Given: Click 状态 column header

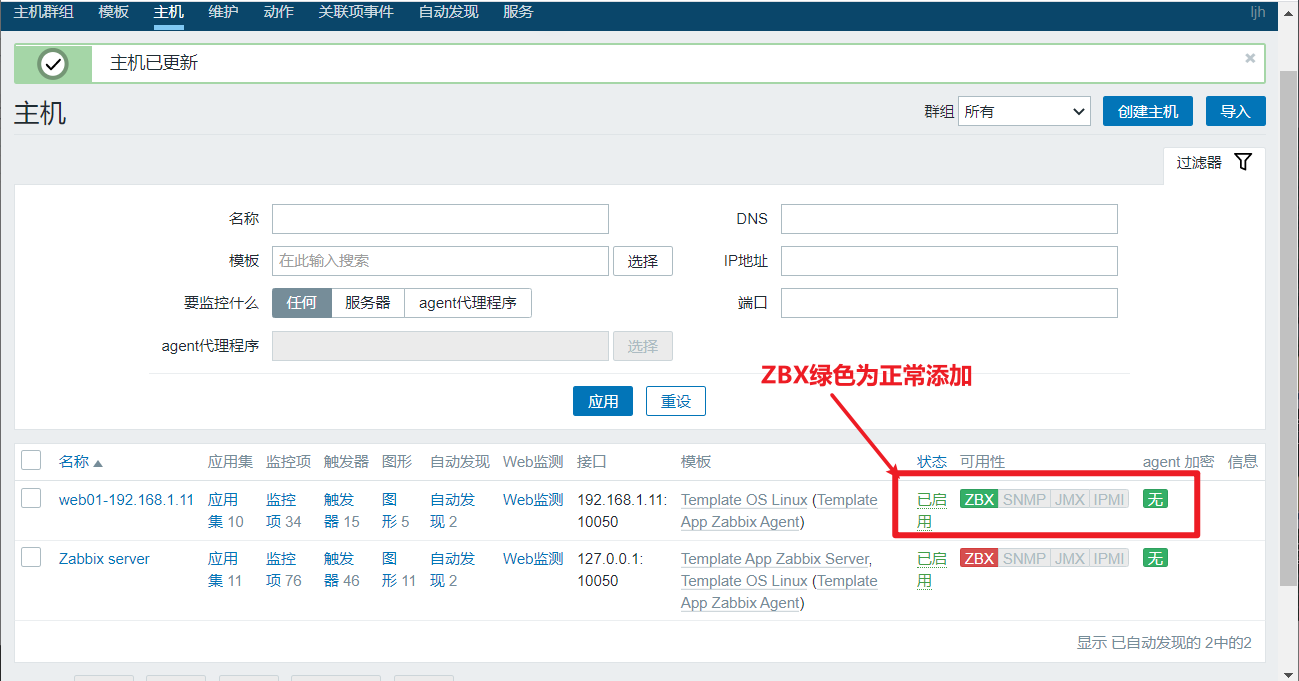Looking at the screenshot, I should click(932, 461).
